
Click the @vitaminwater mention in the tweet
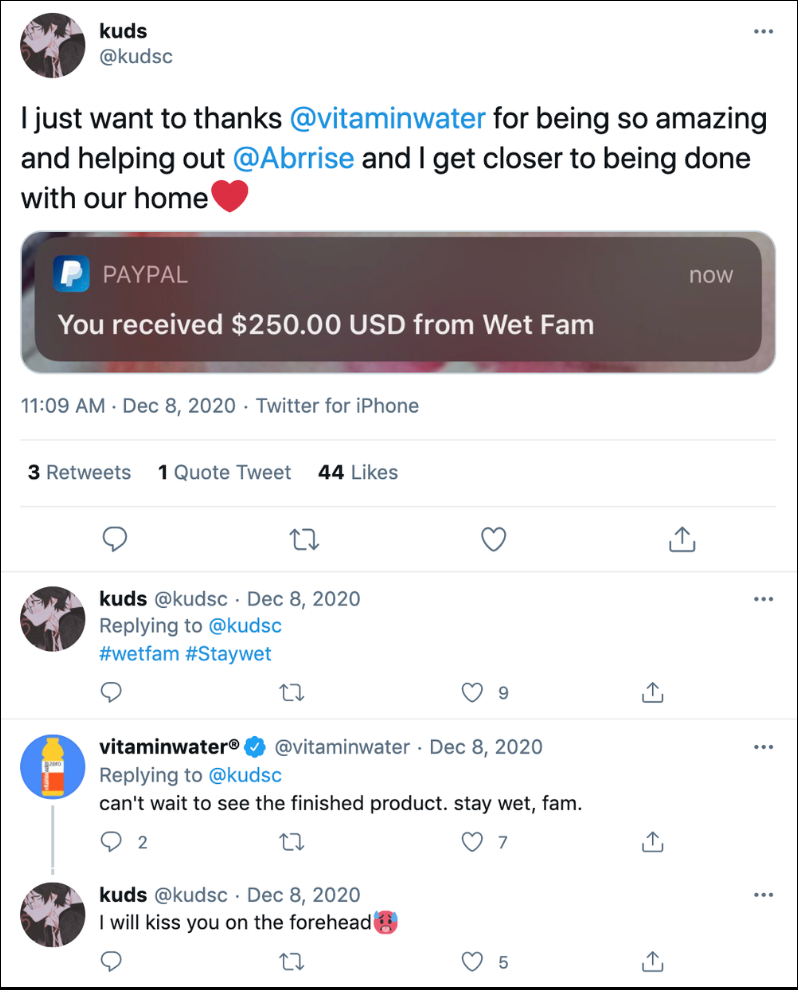(x=387, y=119)
